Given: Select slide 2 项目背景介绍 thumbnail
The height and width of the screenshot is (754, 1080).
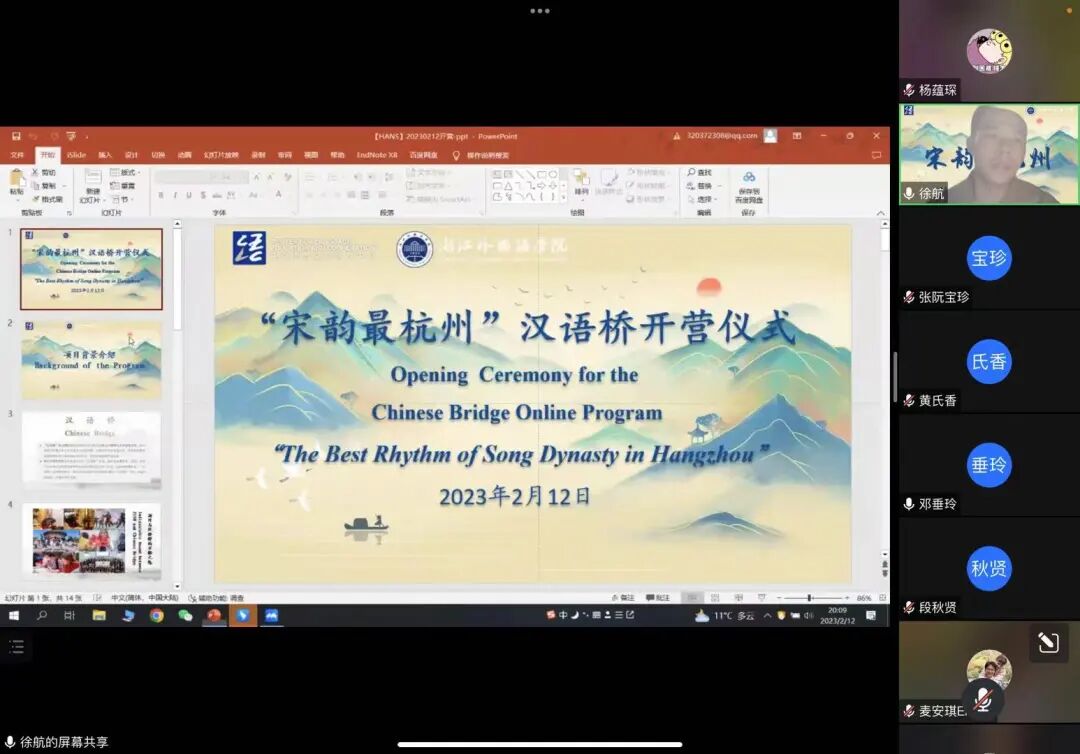Looking at the screenshot, I should tap(92, 360).
